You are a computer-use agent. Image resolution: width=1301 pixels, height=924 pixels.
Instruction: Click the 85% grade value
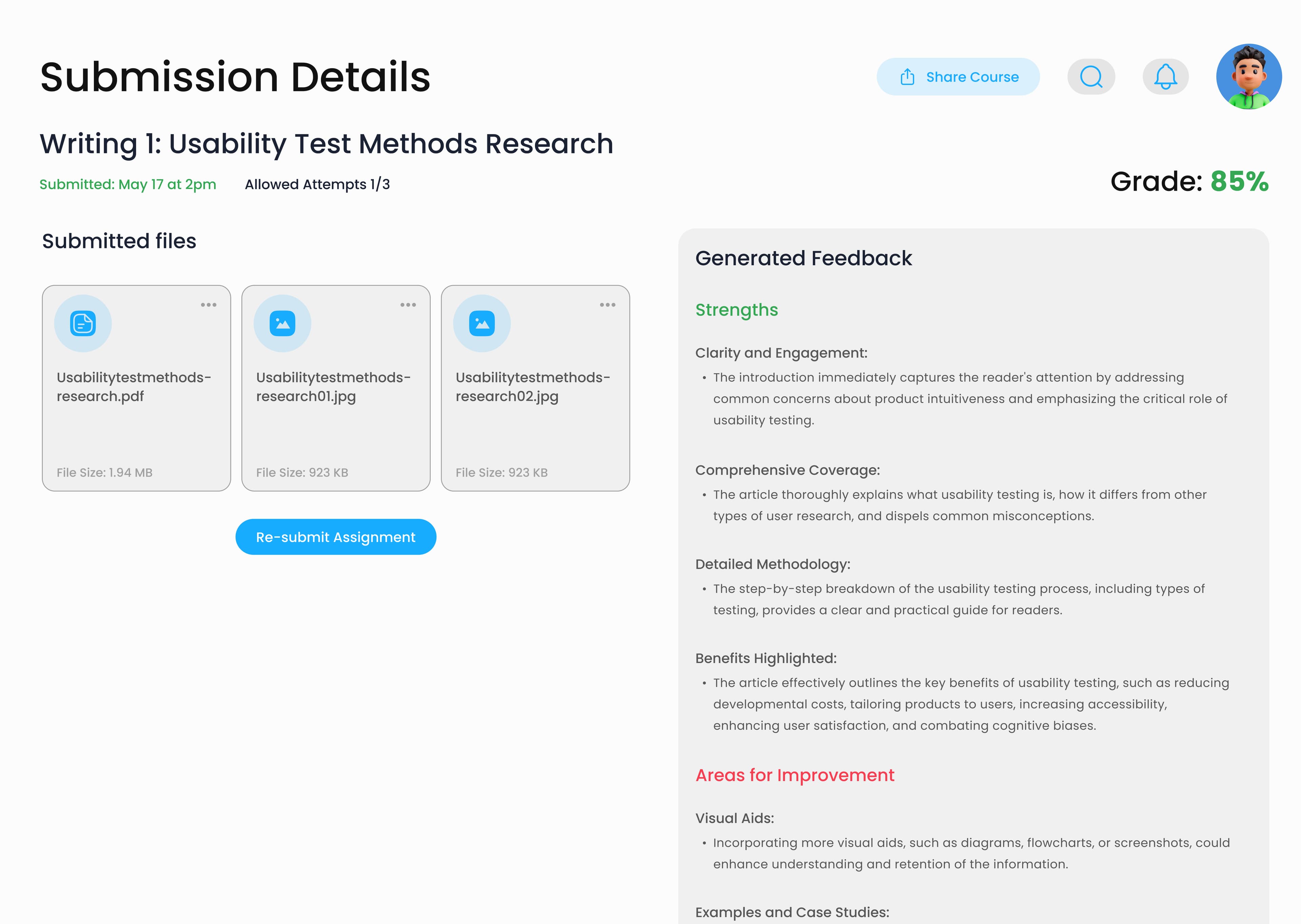pyautogui.click(x=1239, y=182)
